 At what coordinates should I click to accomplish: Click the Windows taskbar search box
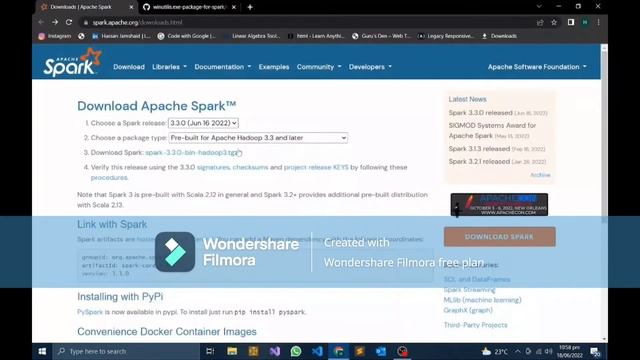pos(126,351)
